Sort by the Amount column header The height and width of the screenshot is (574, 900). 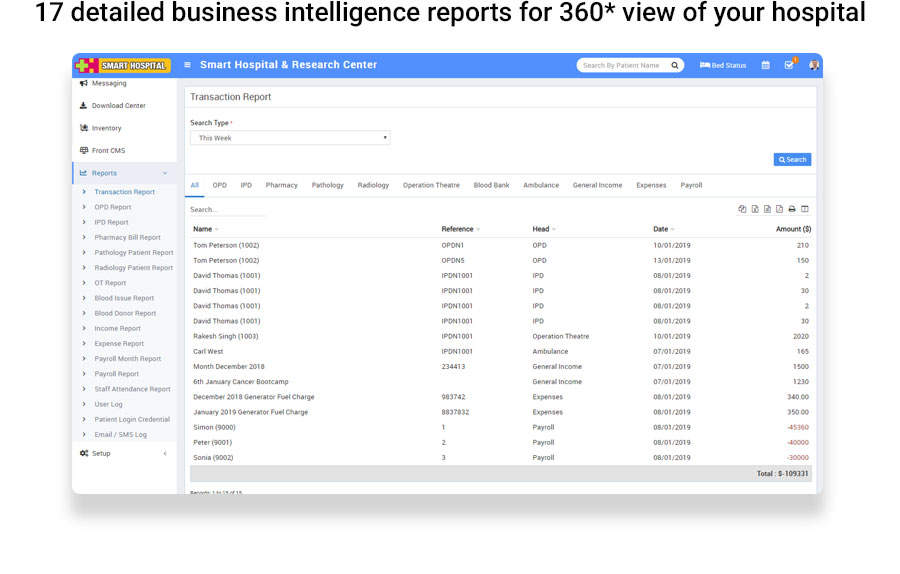click(x=794, y=229)
